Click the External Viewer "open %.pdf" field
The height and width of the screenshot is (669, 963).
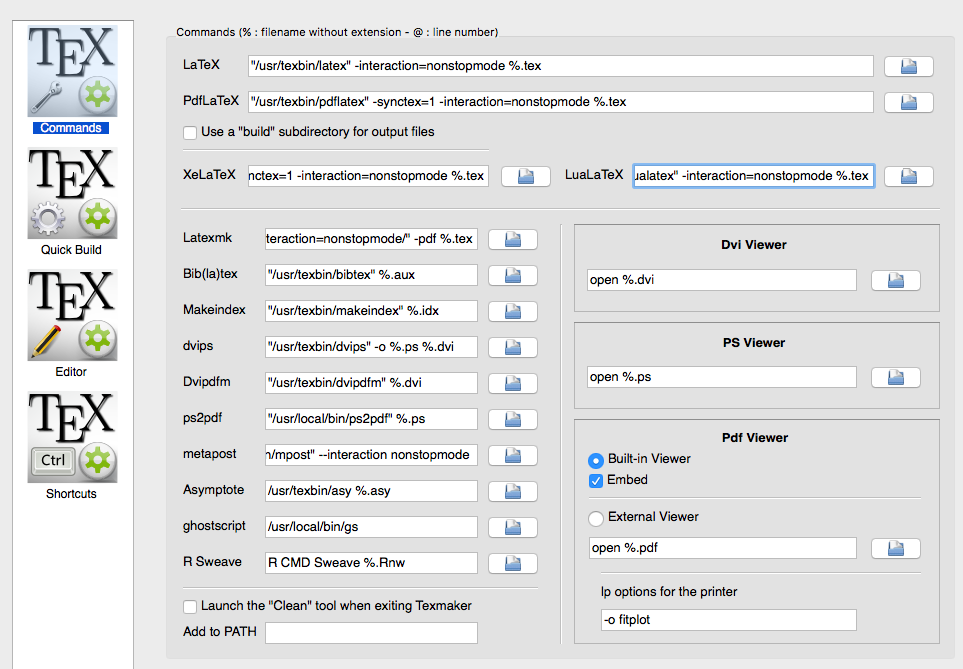tap(723, 548)
